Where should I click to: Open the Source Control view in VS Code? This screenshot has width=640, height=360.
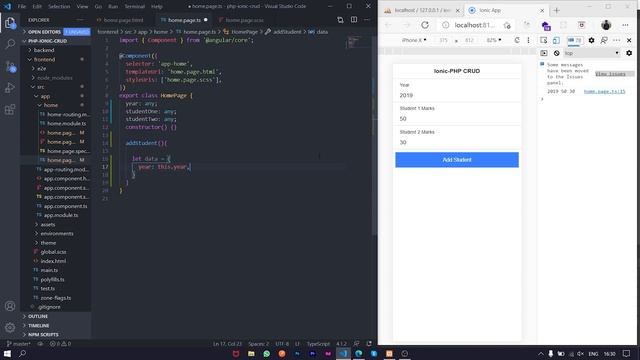pyautogui.click(x=10, y=67)
